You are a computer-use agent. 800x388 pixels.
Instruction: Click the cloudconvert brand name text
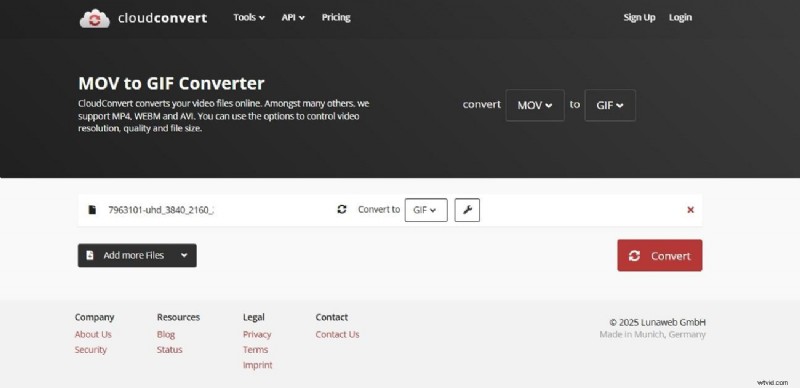[162, 18]
